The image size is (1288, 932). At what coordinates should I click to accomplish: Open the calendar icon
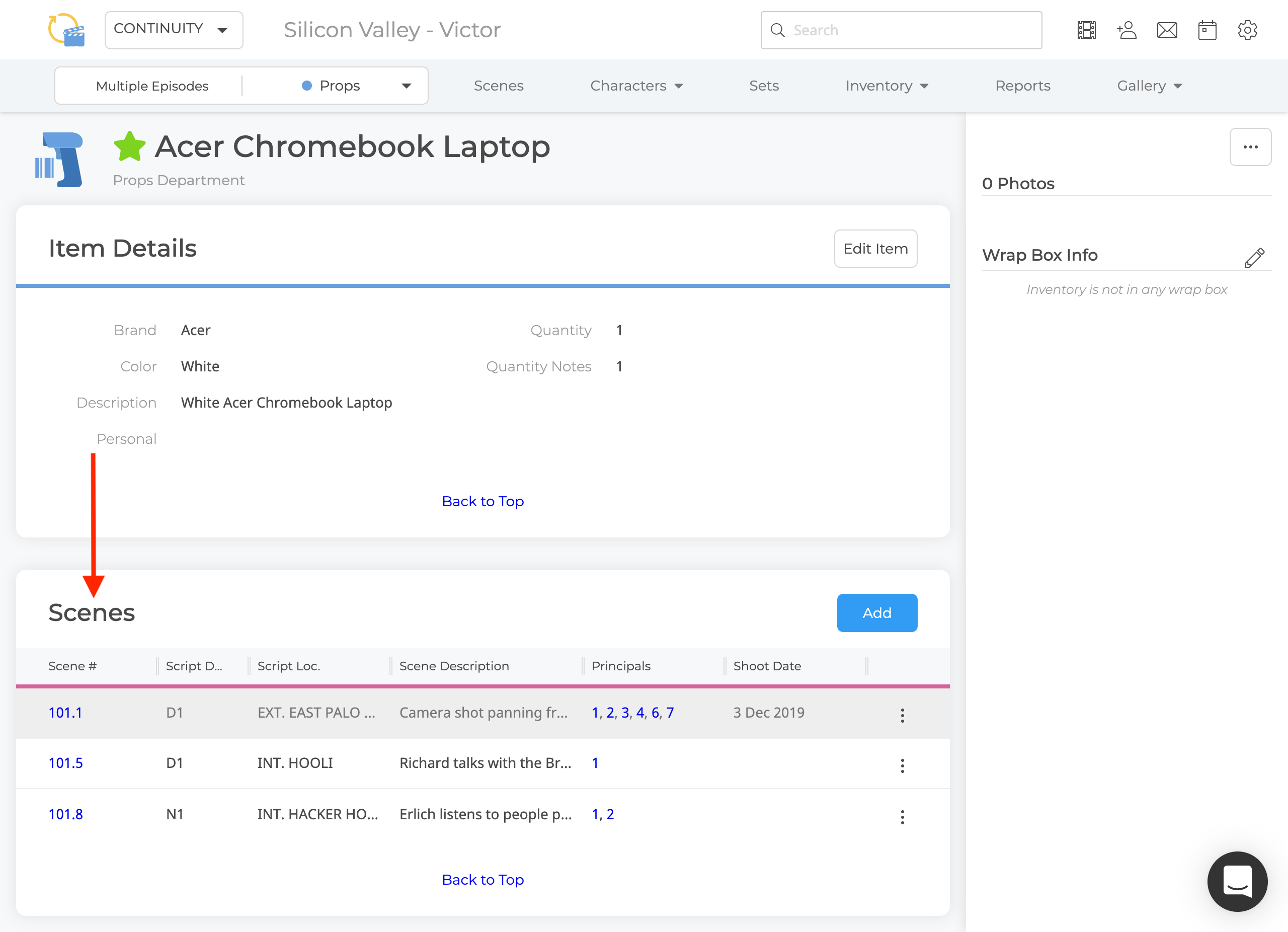(1207, 30)
